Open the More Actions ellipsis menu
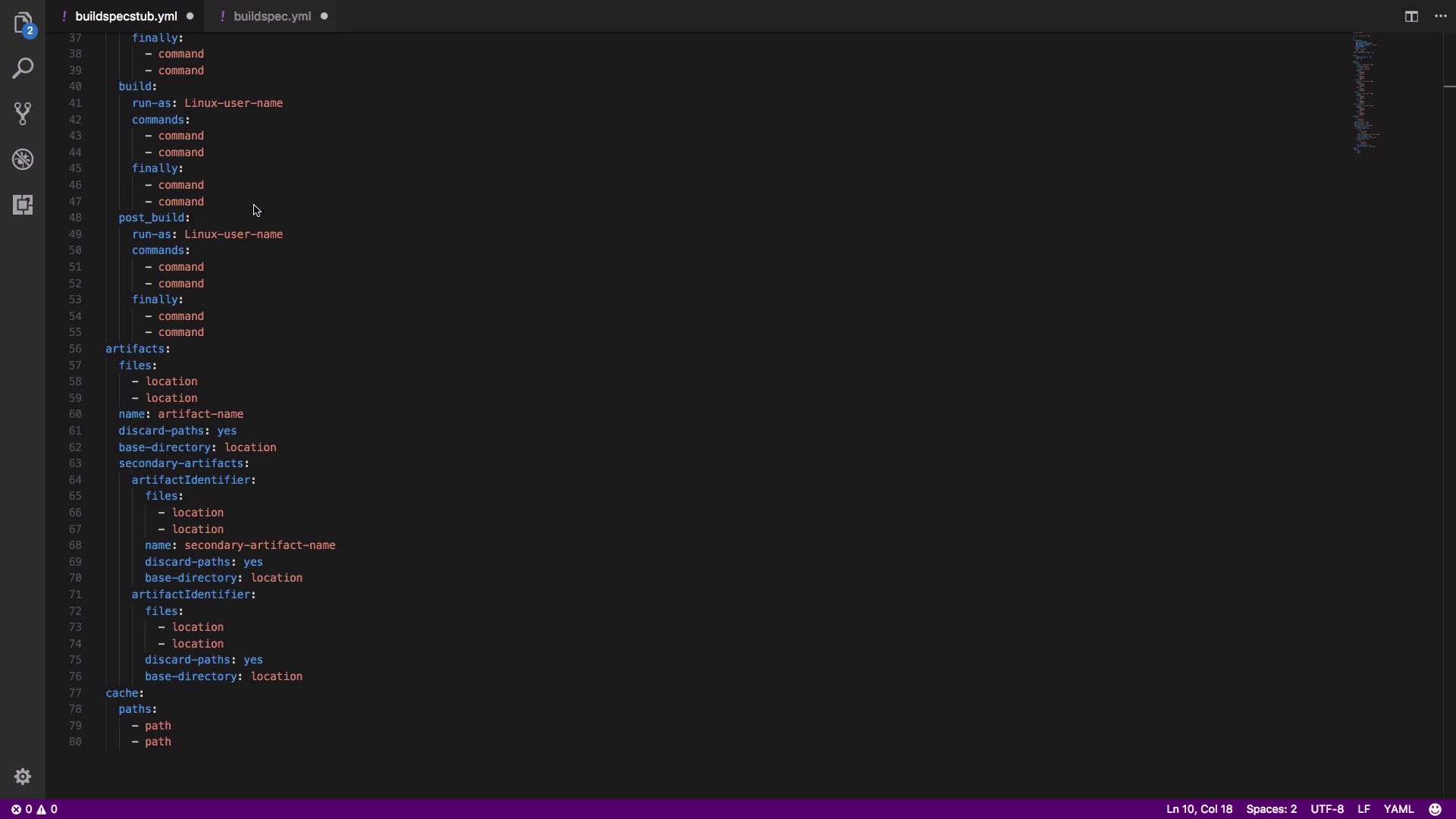Viewport: 1456px width, 819px height. click(x=1441, y=16)
